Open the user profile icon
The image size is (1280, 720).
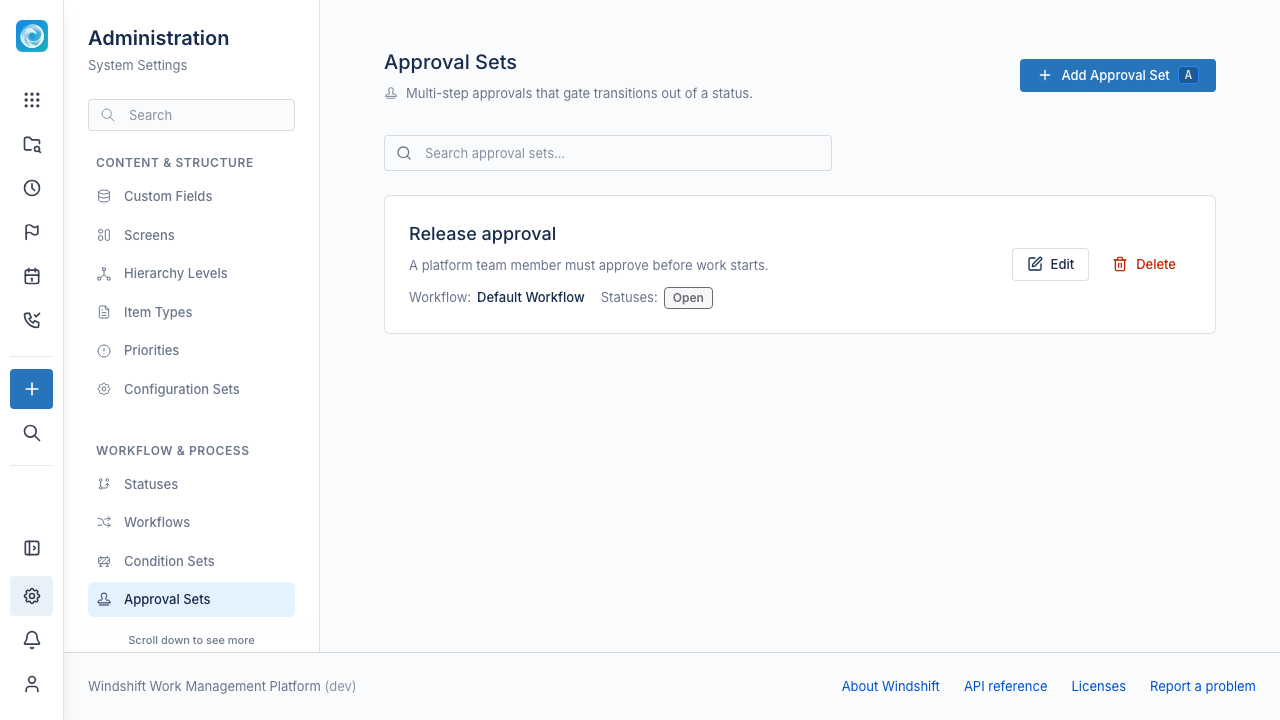[x=32, y=684]
